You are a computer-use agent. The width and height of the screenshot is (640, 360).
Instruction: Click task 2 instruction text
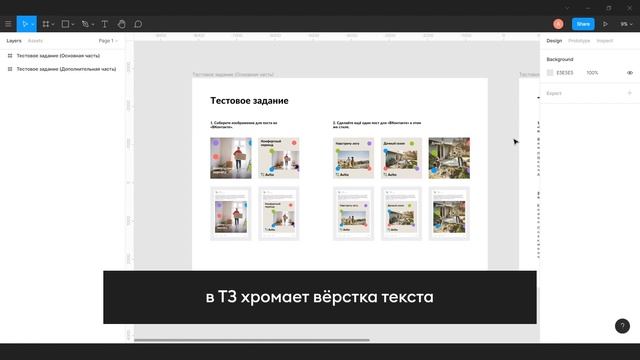pyautogui.click(x=377, y=124)
